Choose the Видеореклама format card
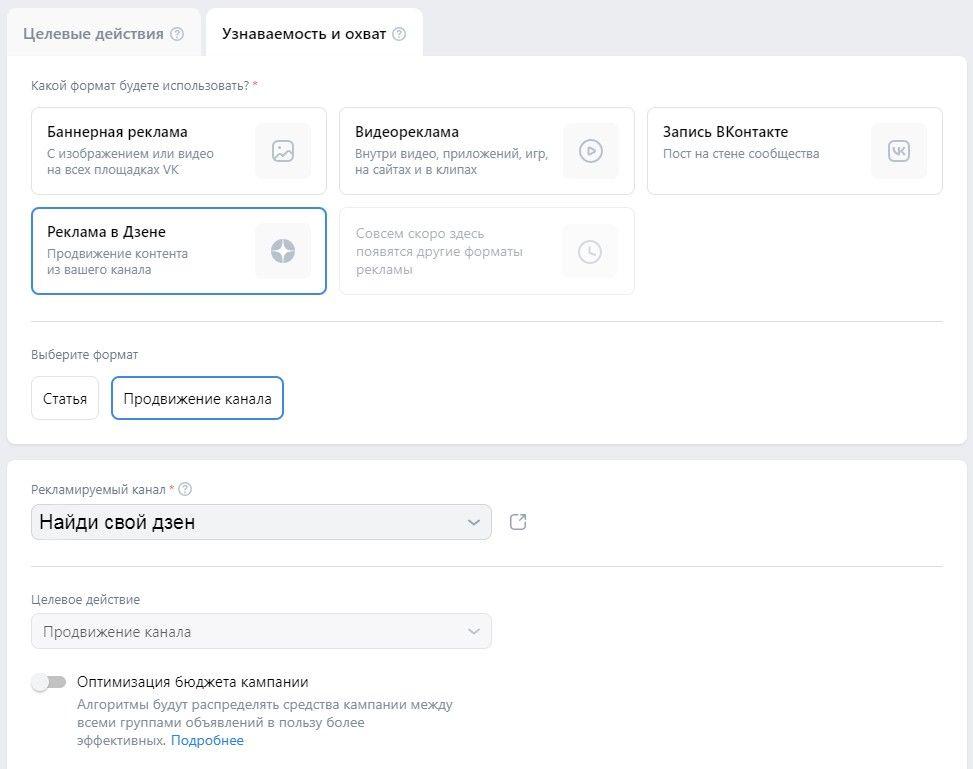 click(x=486, y=151)
